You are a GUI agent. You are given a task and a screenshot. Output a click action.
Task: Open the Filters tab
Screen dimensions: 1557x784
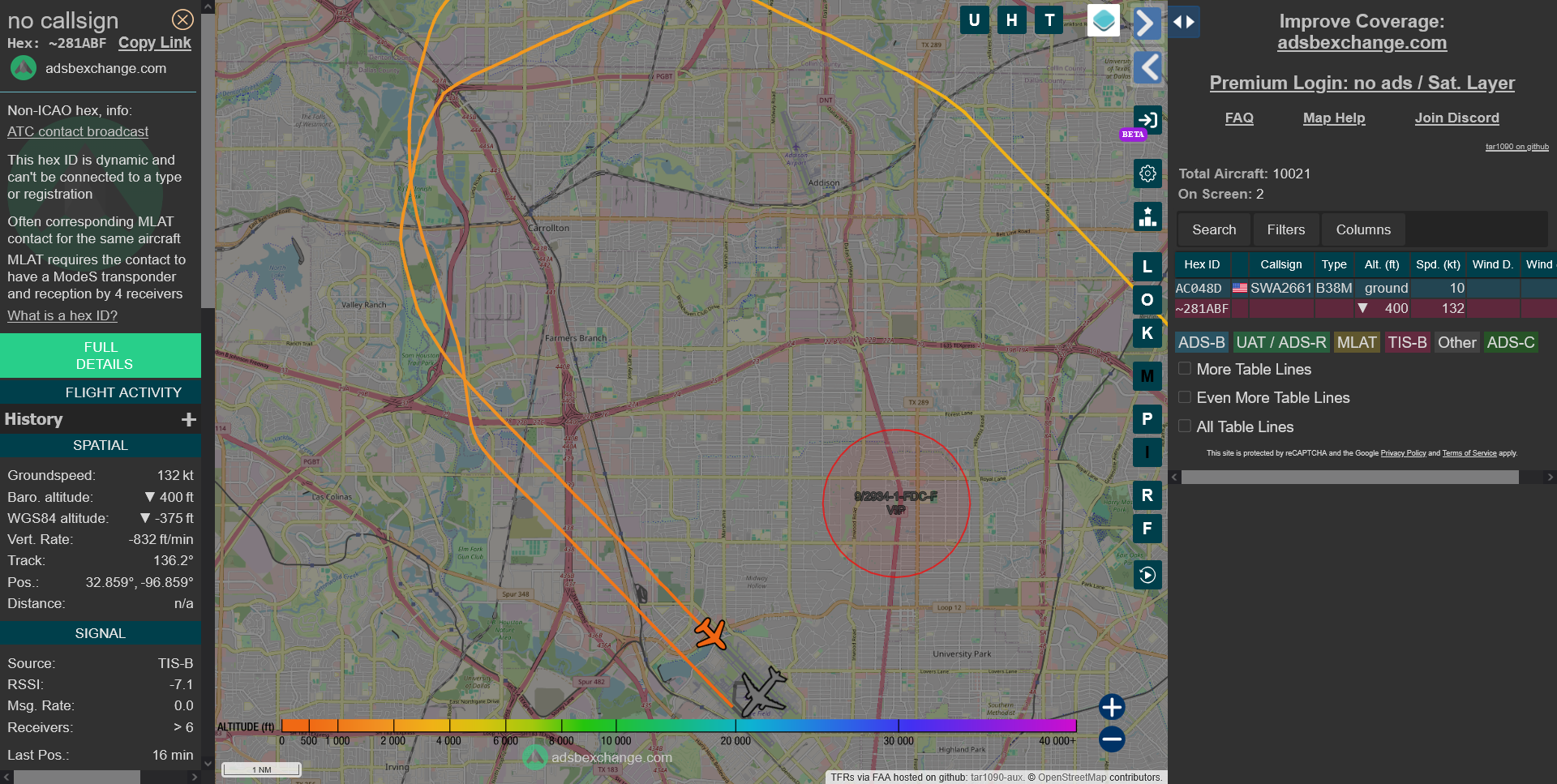[1286, 230]
